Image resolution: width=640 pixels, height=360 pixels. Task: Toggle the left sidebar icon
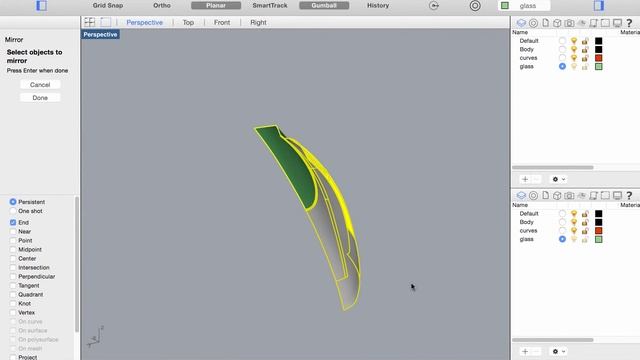(42, 6)
